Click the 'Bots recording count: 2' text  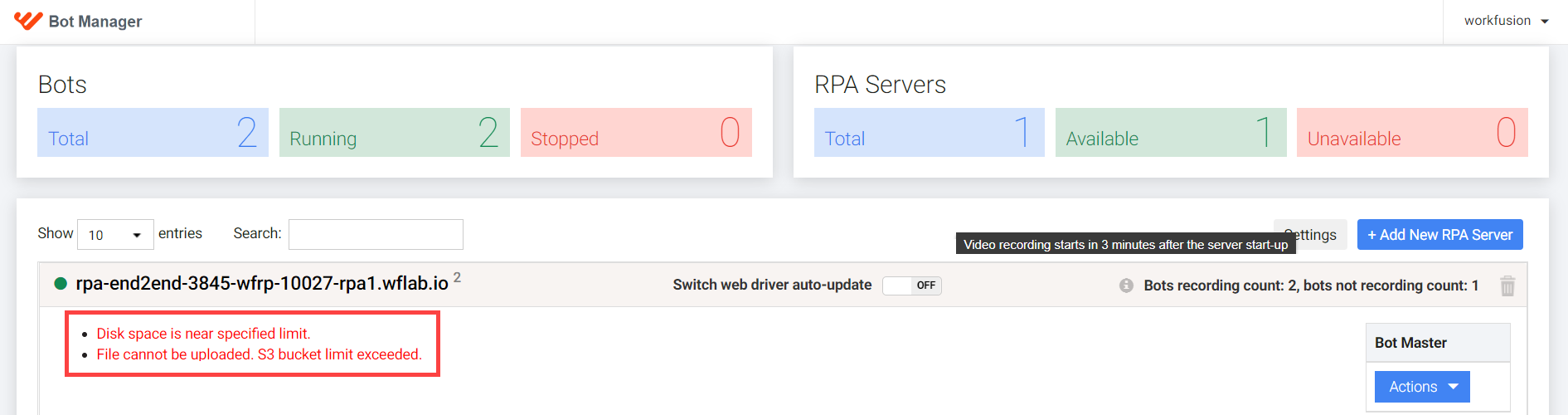pyautogui.click(x=1220, y=286)
